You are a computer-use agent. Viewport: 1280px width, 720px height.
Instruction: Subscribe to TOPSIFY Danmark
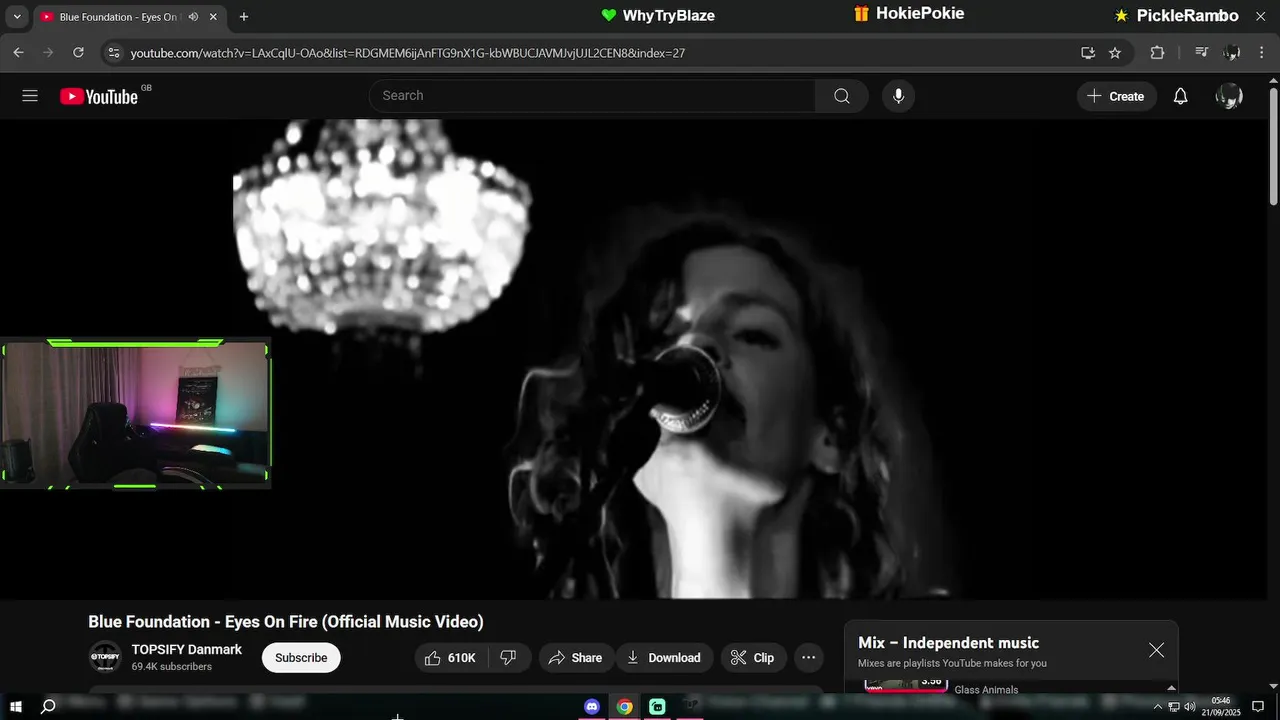click(x=301, y=658)
